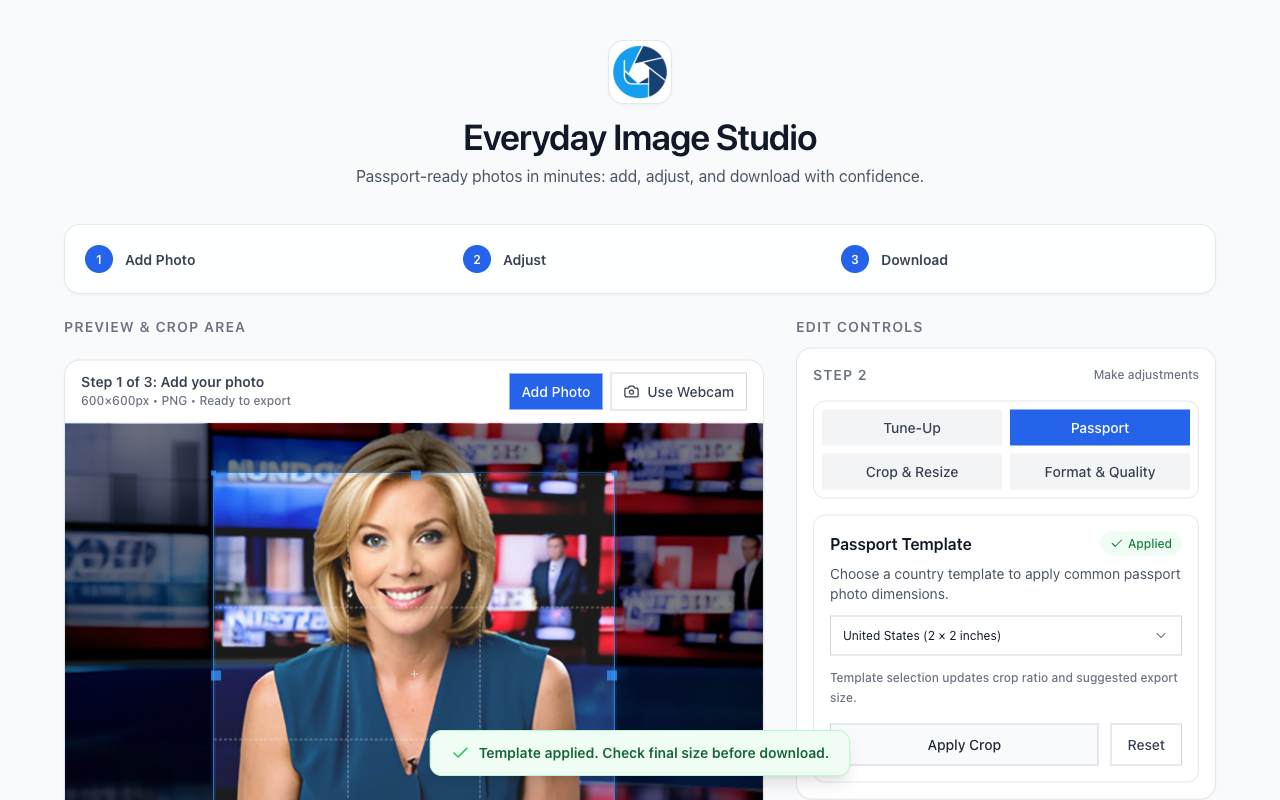This screenshot has height=800, width=1280.
Task: Select the Step 2 Adjust circle badge
Action: tap(476, 259)
